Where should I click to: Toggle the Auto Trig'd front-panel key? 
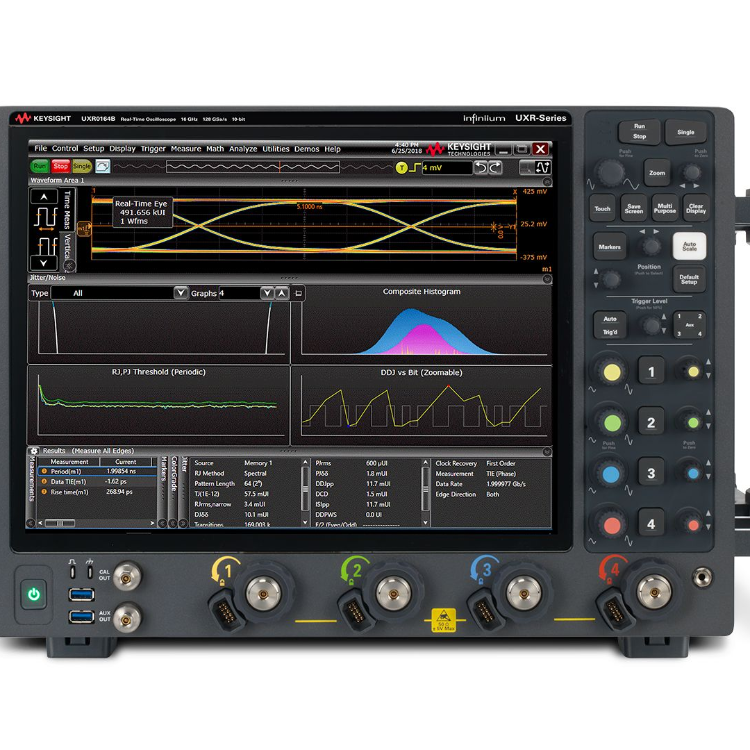click(610, 325)
